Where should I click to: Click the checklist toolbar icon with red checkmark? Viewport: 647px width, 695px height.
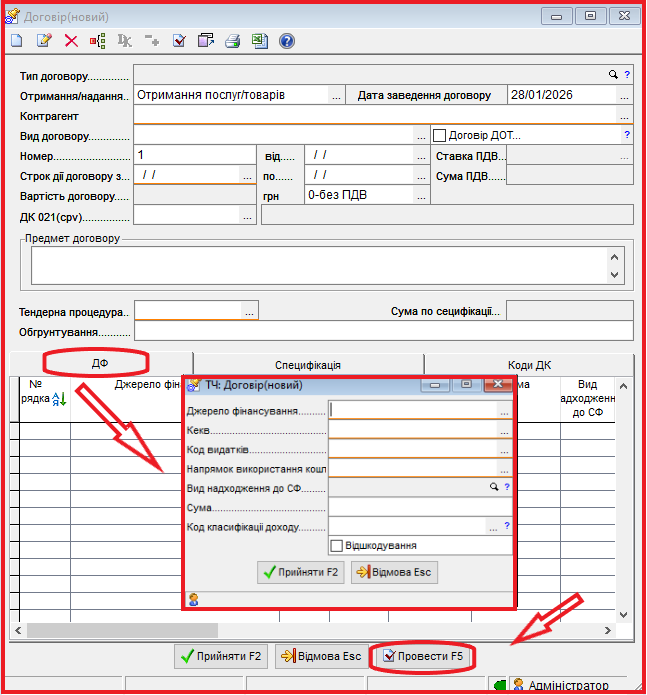[x=179, y=41]
